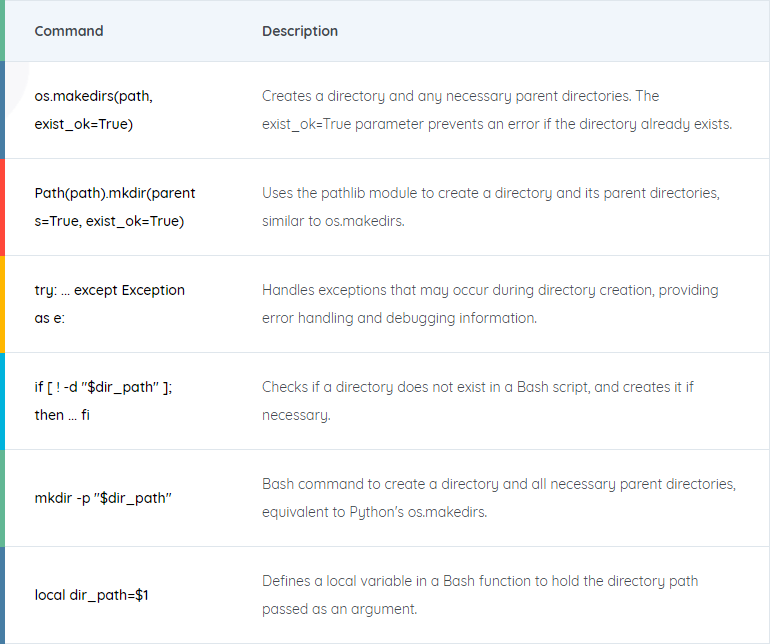Select the local variable in Bash function description
This screenshot has width=770, height=644.
point(480,595)
